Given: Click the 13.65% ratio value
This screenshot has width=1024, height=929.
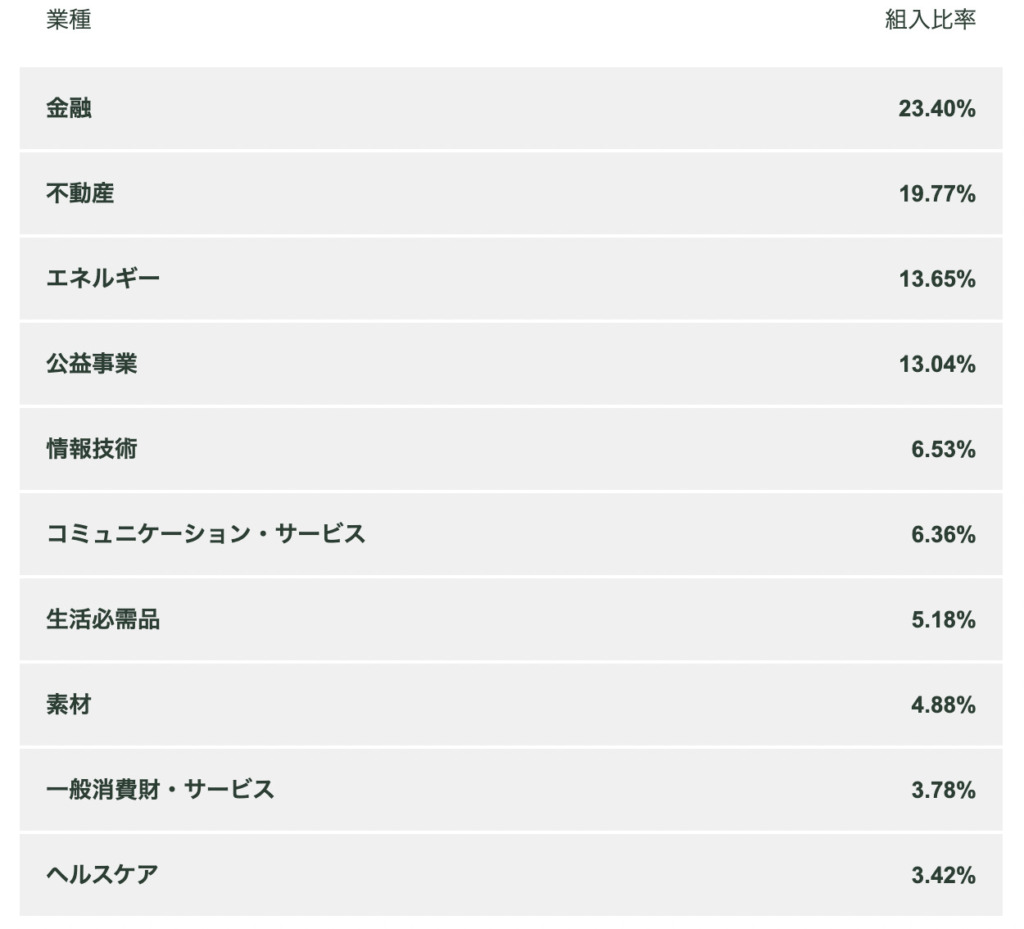Looking at the screenshot, I should pos(936,279).
